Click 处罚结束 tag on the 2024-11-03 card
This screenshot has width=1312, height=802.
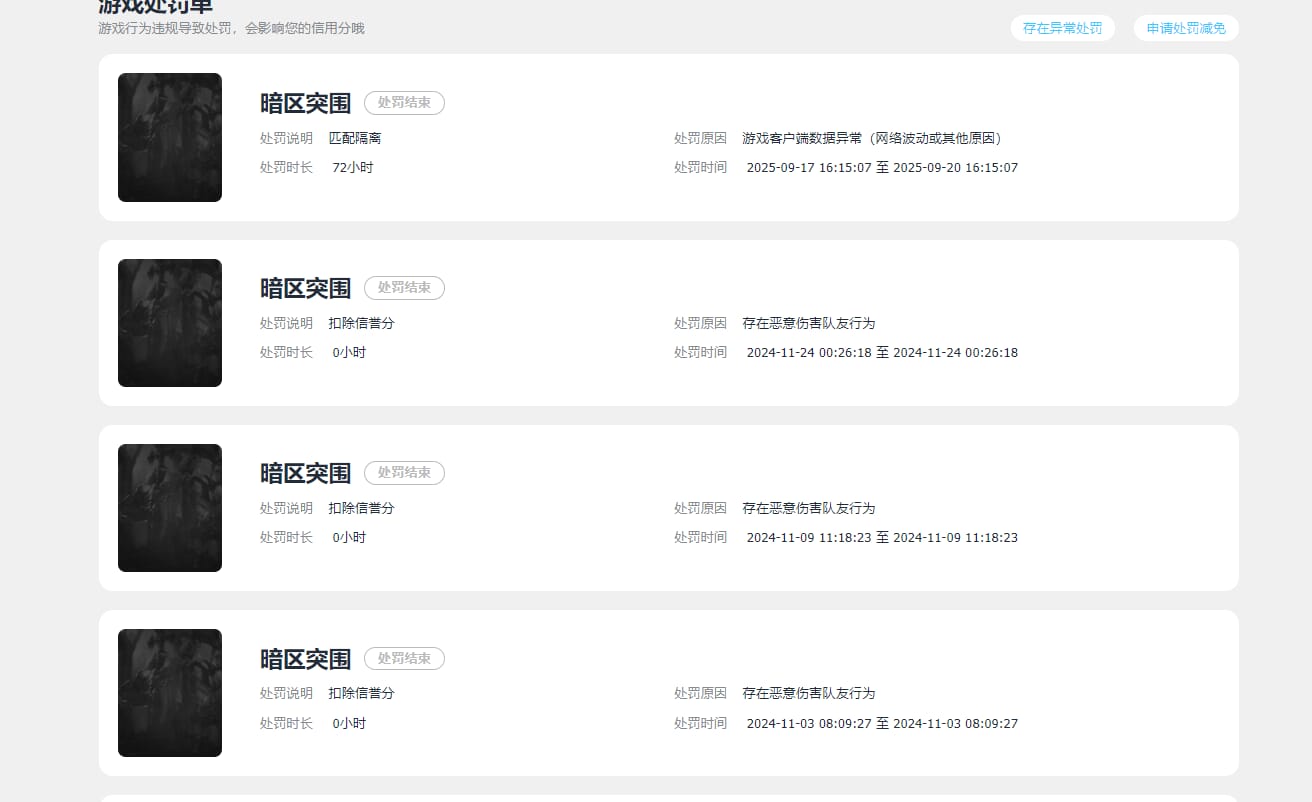pos(404,658)
